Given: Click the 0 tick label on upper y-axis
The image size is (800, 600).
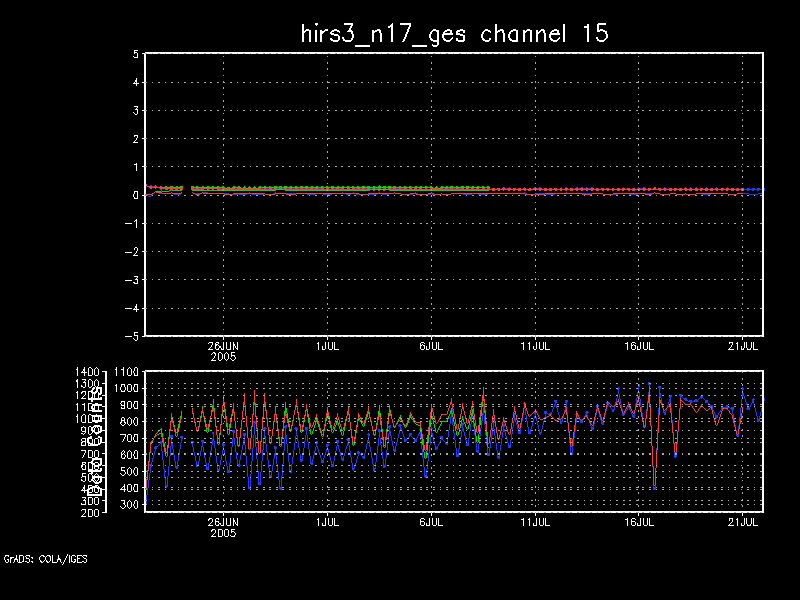Looking at the screenshot, I should pos(134,195).
